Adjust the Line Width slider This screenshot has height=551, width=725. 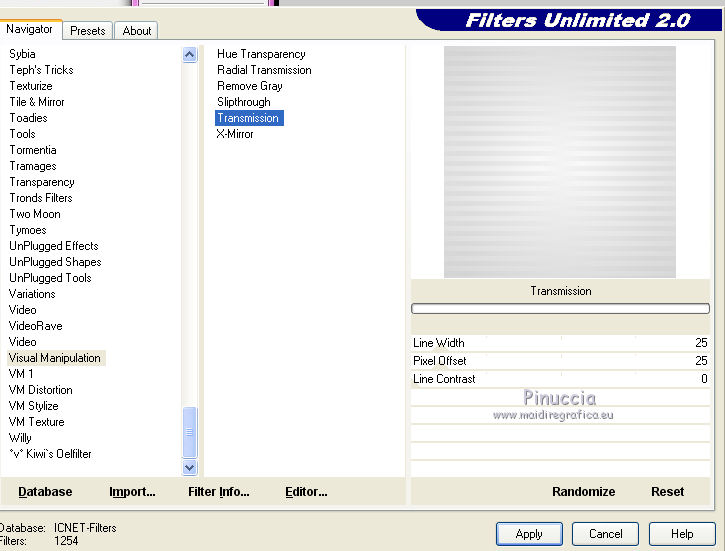pos(560,343)
